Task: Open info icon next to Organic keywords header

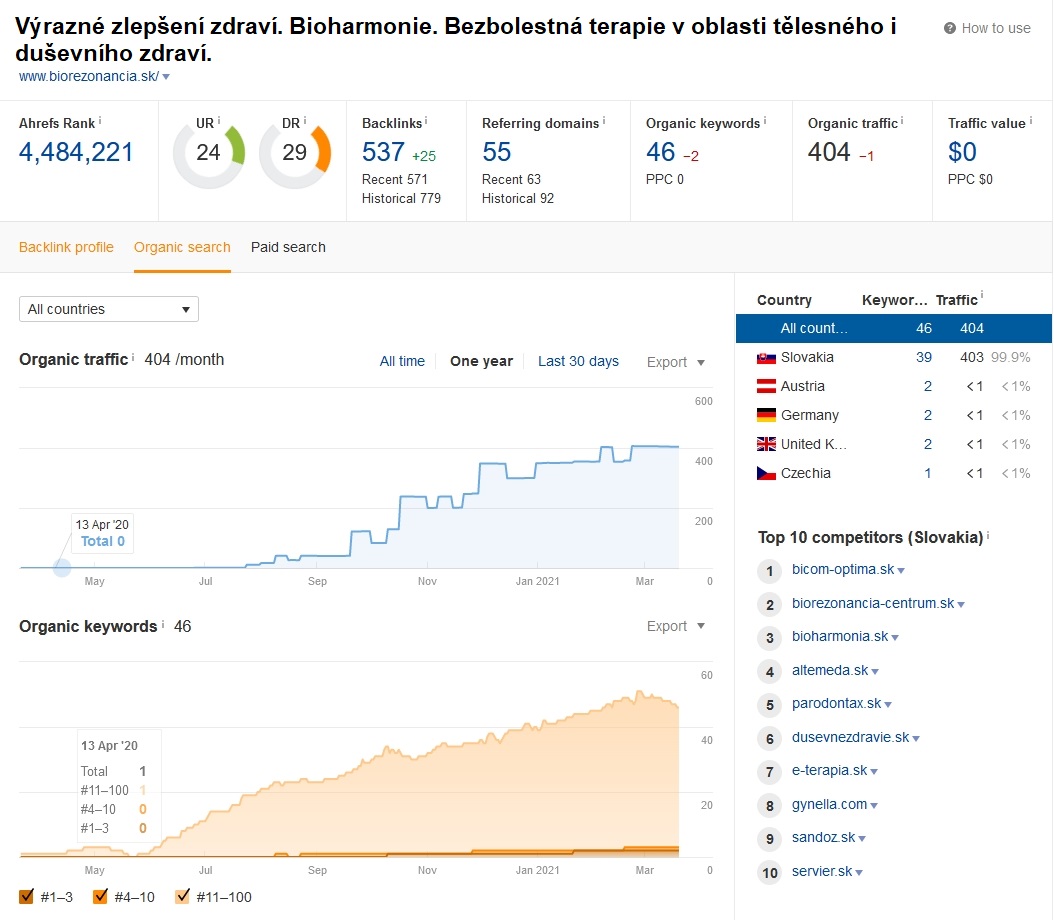Action: pyautogui.click(x=765, y=121)
